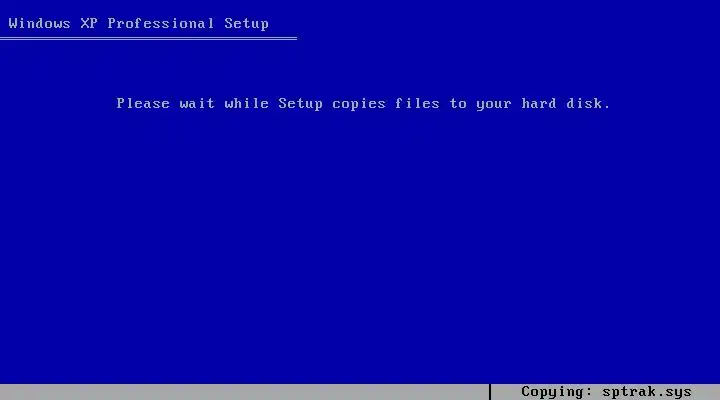The height and width of the screenshot is (400, 720).
Task: Click the sptrak.sys file name
Action: [647, 392]
